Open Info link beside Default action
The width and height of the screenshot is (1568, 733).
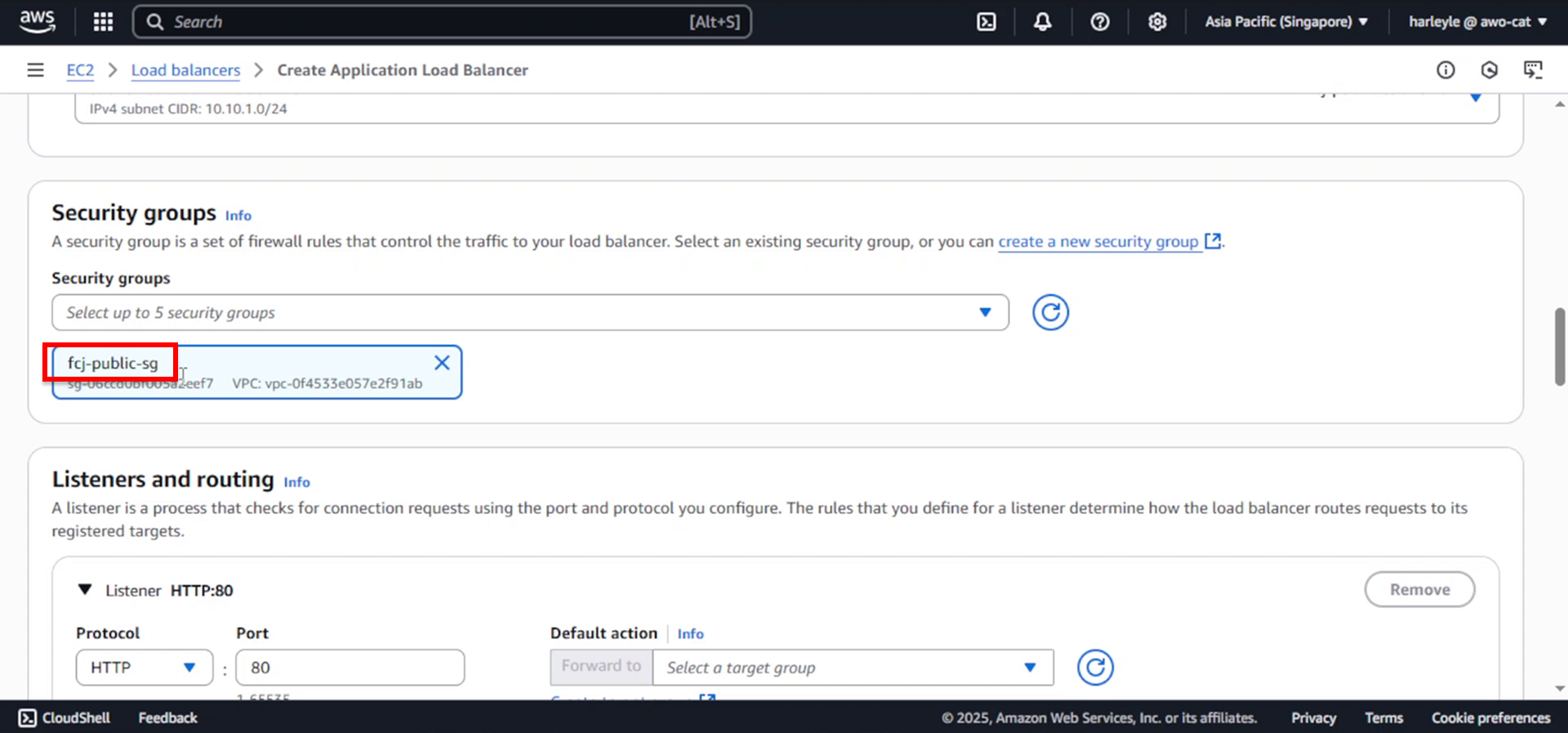coord(690,634)
